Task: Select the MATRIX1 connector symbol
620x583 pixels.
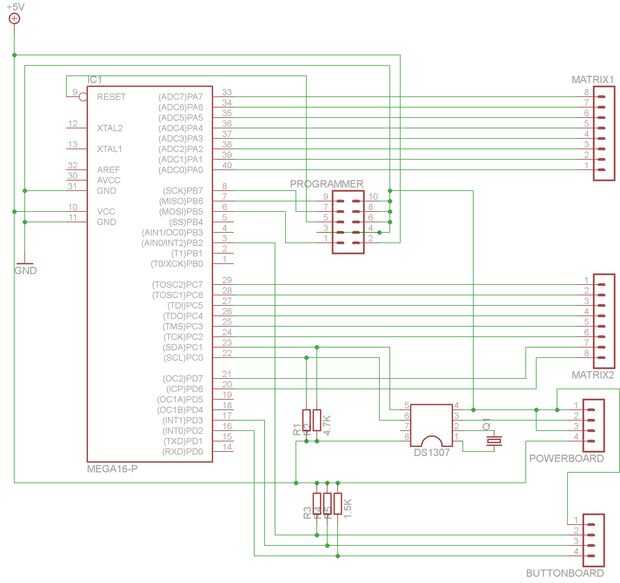Action: [x=604, y=133]
